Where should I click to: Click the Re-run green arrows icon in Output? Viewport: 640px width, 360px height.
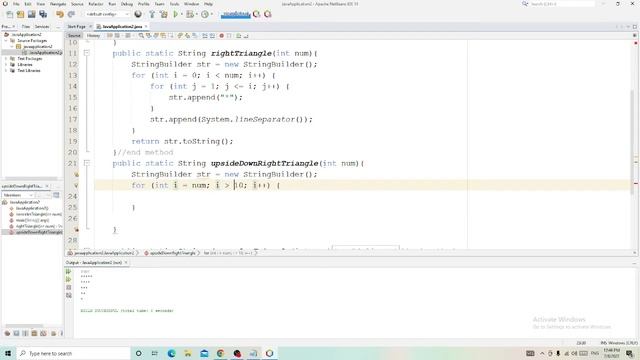pyautogui.click(x=69, y=272)
